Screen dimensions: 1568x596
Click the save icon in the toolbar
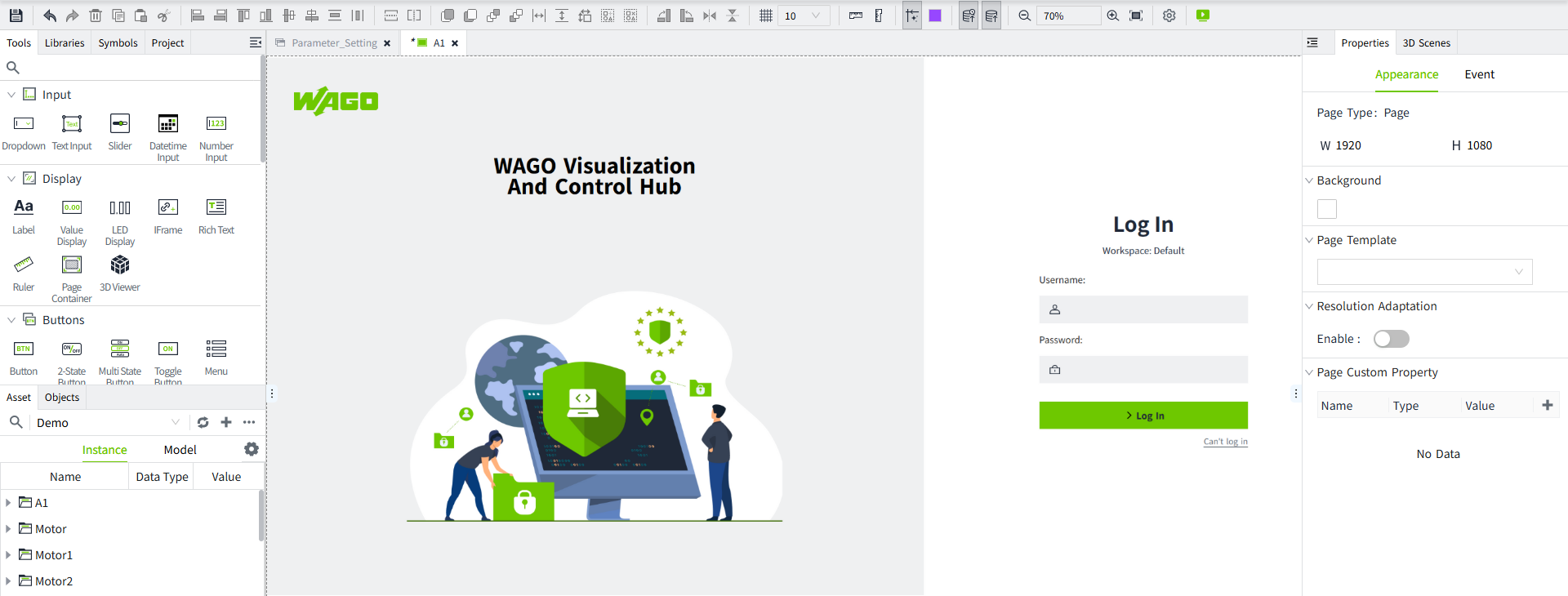click(16, 16)
